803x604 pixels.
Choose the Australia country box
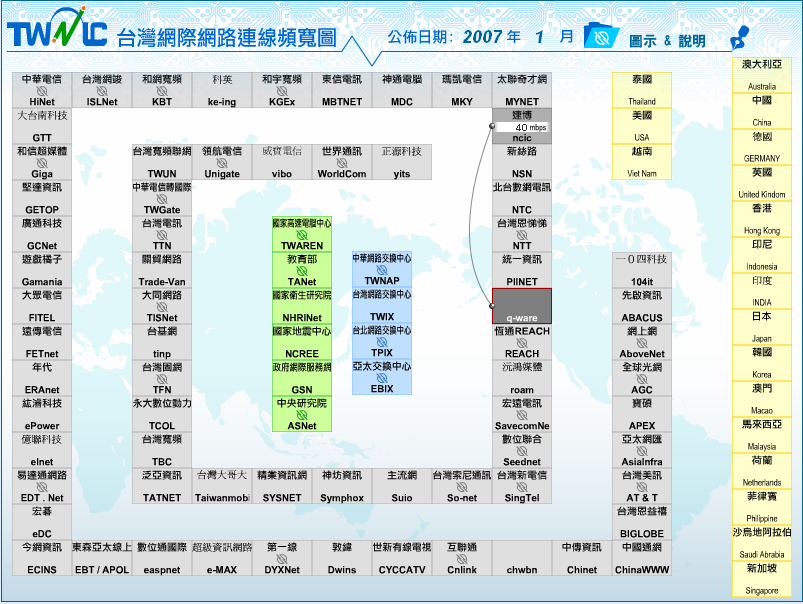pos(762,75)
